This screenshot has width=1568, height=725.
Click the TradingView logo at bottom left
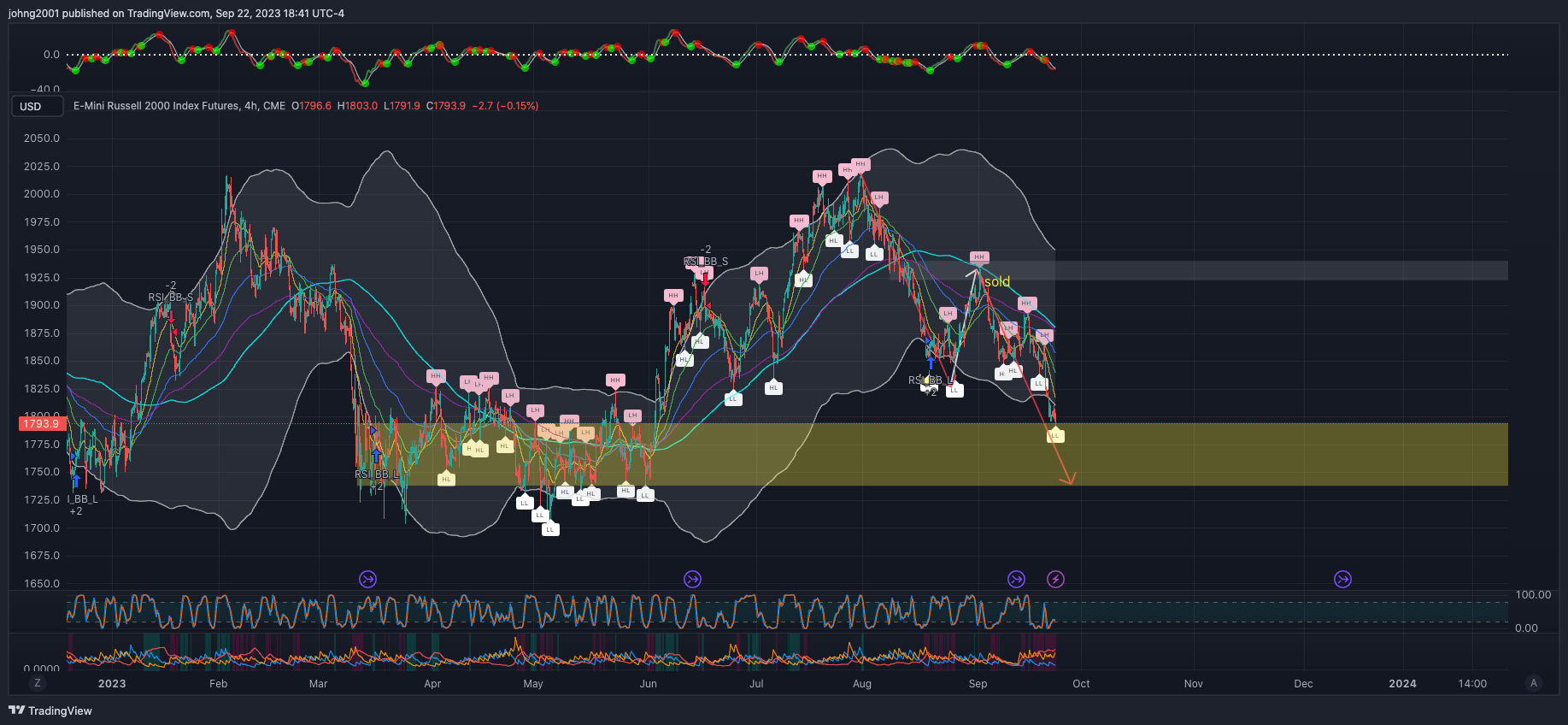[x=50, y=710]
